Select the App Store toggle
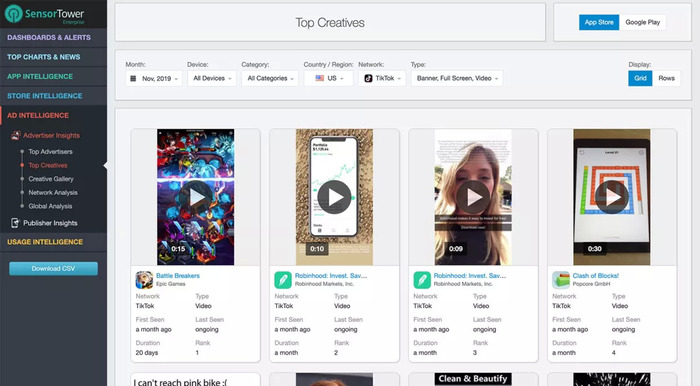This screenshot has width=700, height=386. tap(599, 22)
